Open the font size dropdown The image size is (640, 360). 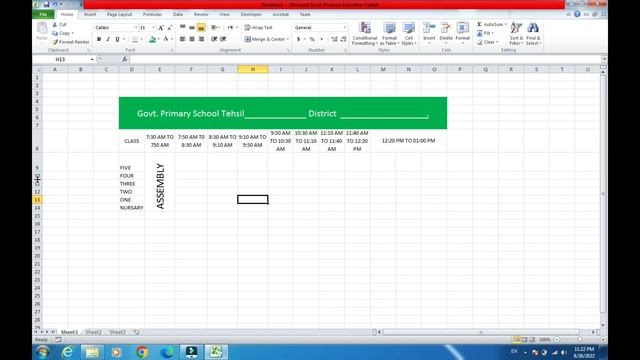click(153, 28)
